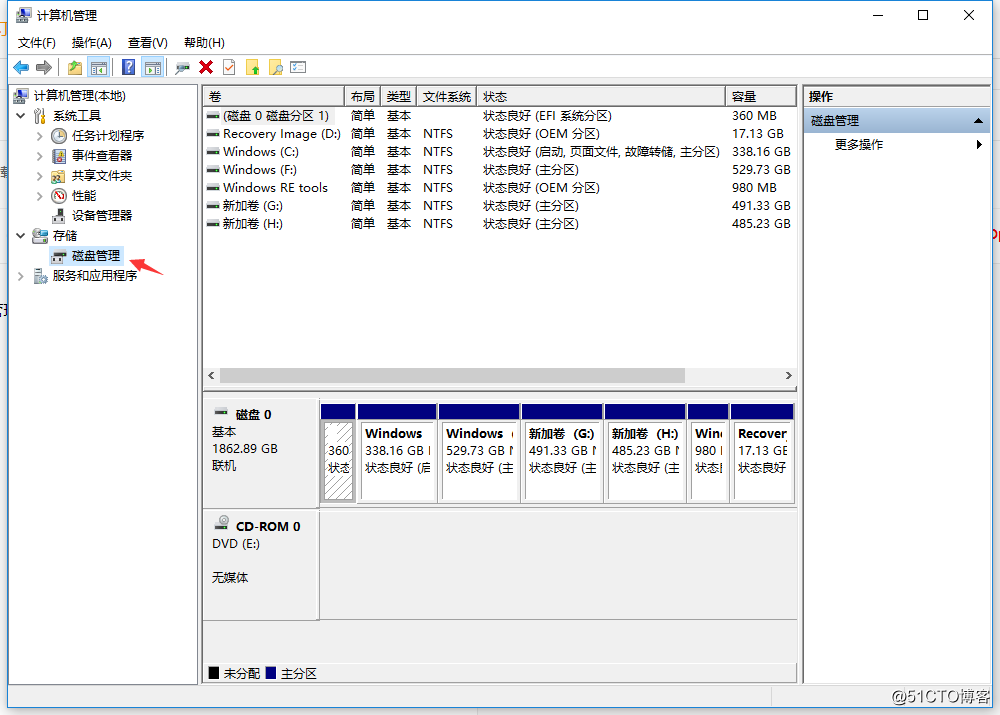Viewport: 1000px width, 715px height.
Task: Click the volume list scroll-left arrow
Action: click(211, 376)
